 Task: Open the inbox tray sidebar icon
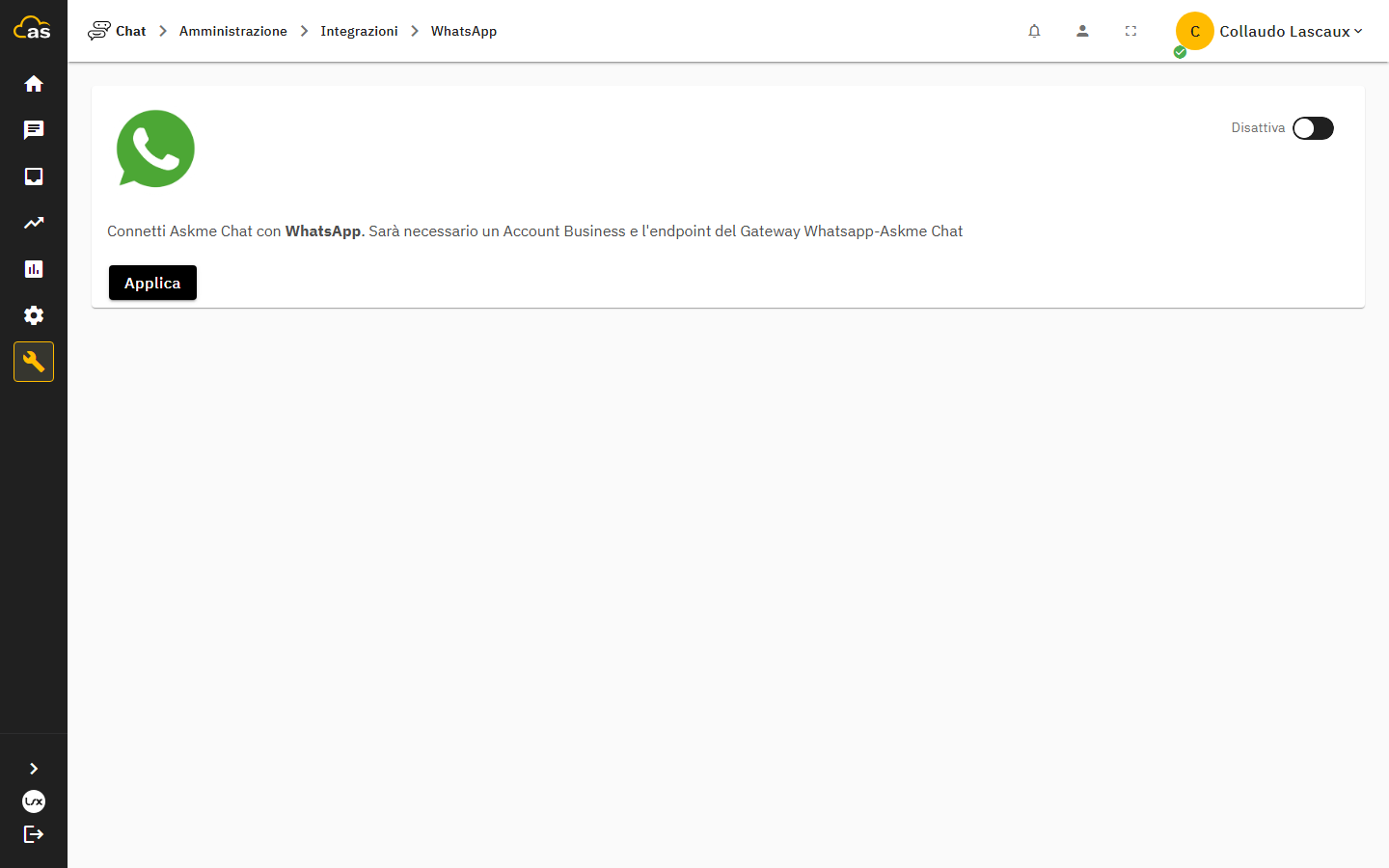click(x=34, y=176)
